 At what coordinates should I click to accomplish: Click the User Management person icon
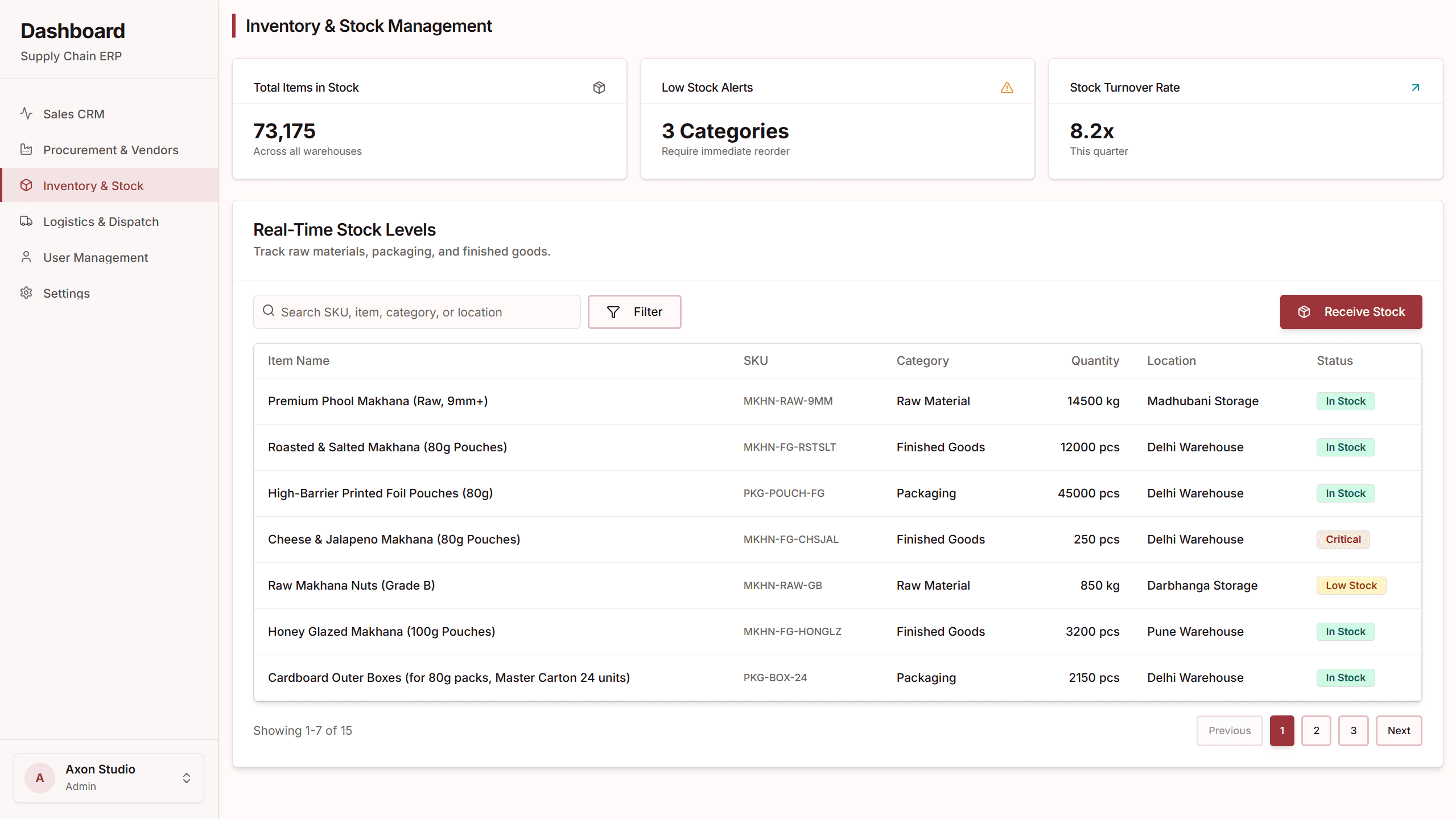[x=26, y=257]
